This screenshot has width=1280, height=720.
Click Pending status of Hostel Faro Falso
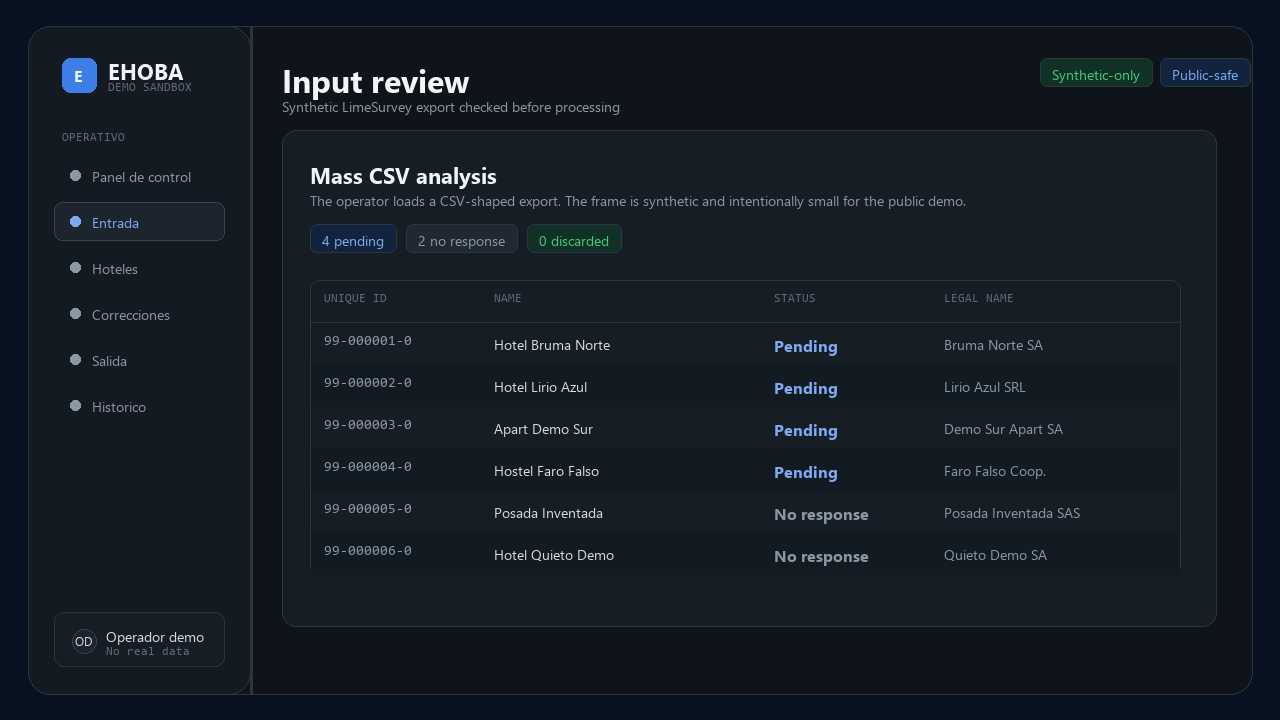pos(806,473)
